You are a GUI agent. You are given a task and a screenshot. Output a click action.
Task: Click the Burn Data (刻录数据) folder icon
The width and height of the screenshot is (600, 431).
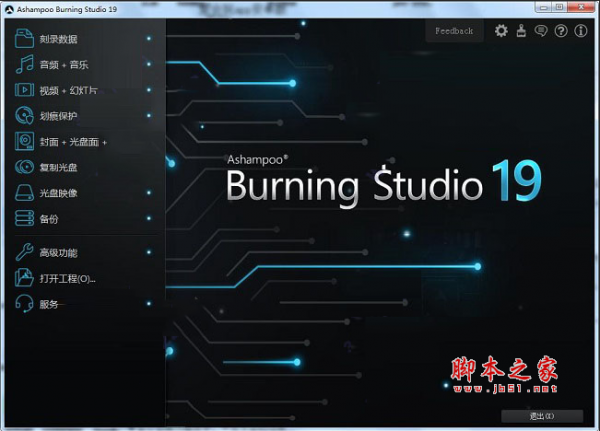pyautogui.click(x=24, y=39)
